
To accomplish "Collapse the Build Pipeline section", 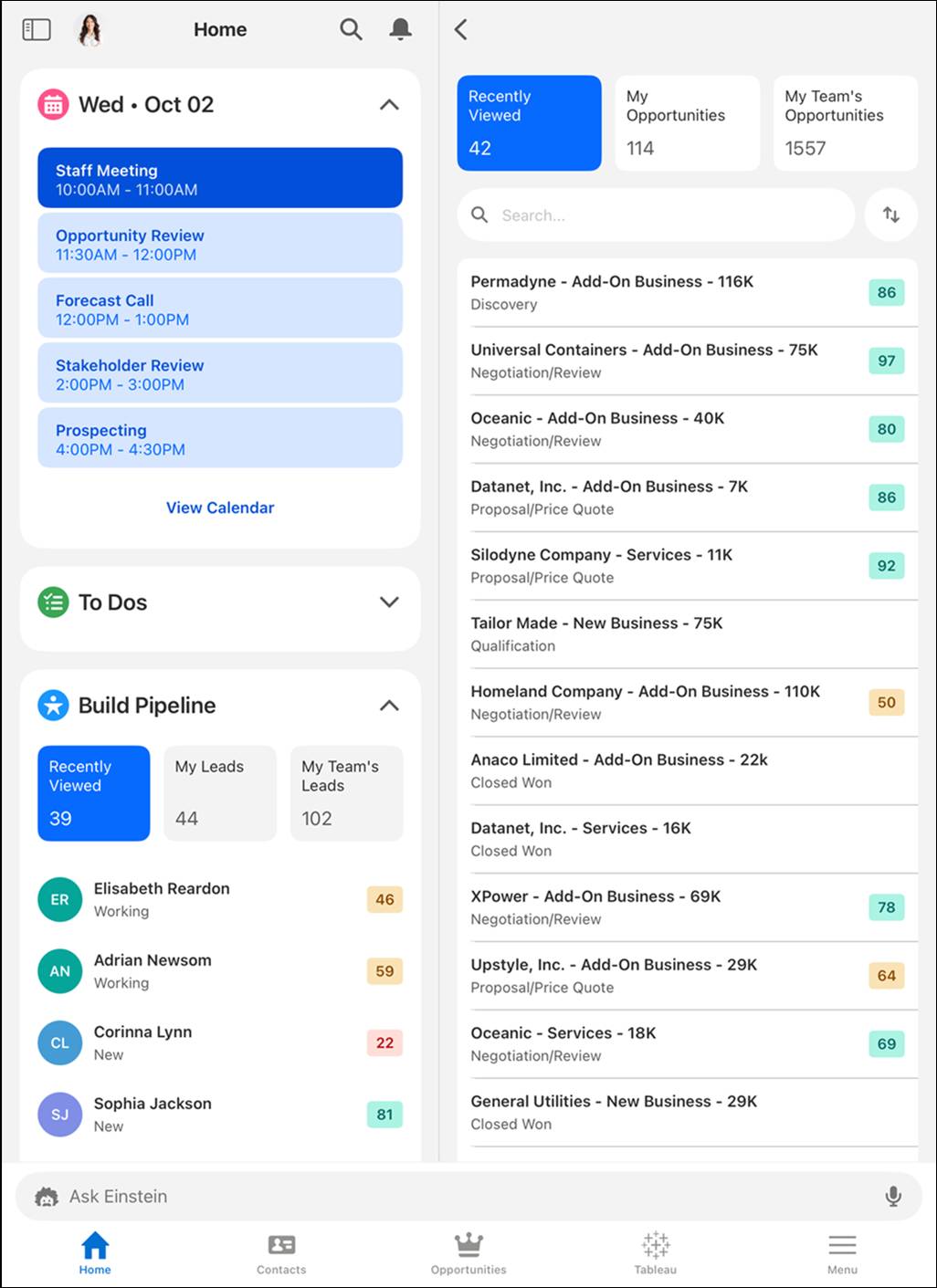I will 389,706.
